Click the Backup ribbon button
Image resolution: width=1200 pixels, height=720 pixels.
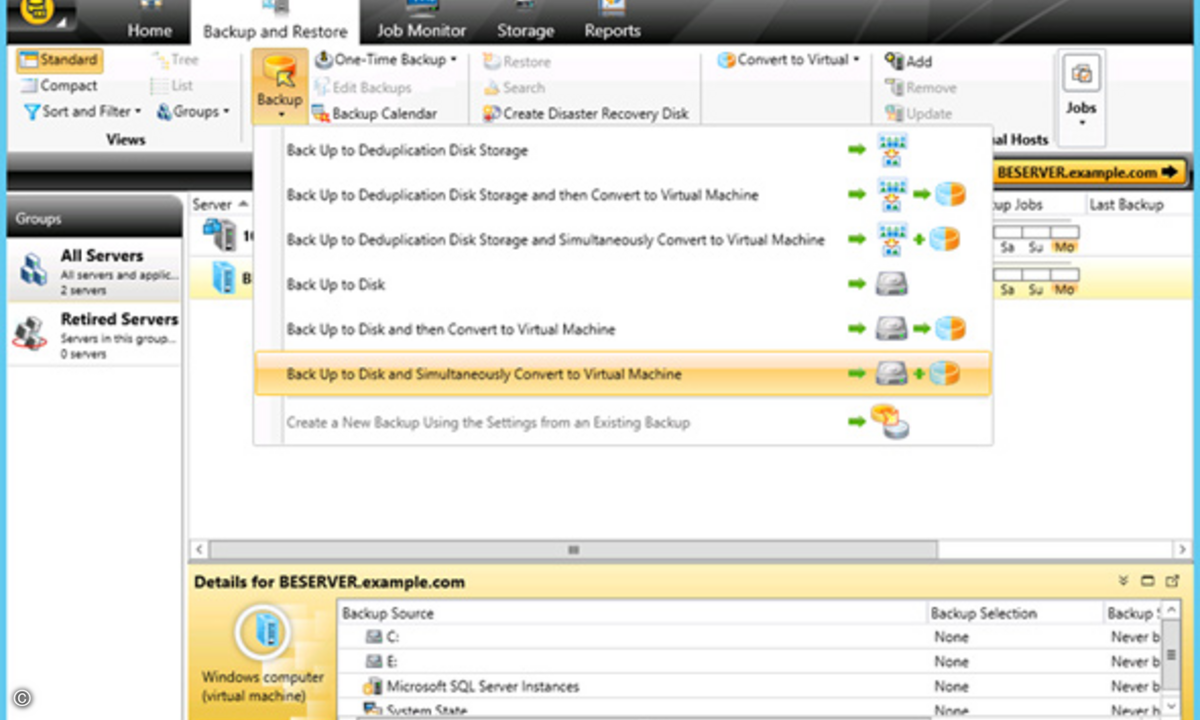pyautogui.click(x=279, y=87)
